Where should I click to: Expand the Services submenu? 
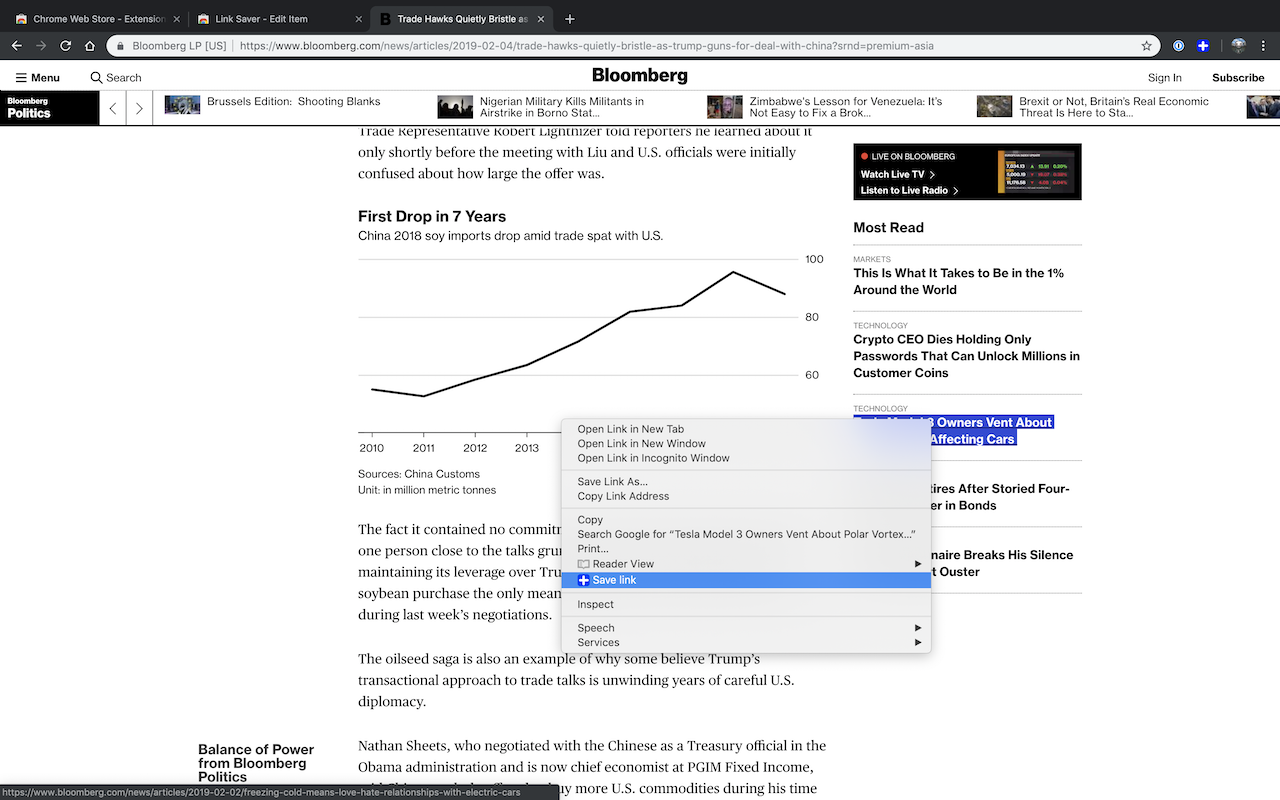[x=746, y=642]
